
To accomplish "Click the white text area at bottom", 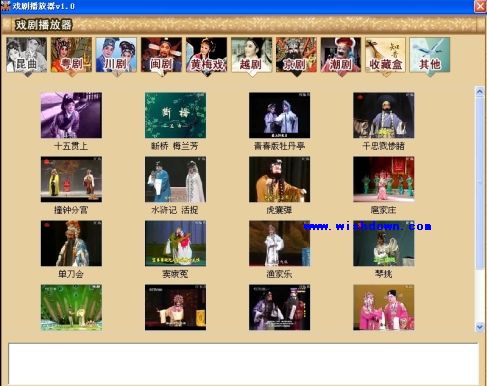I will tap(243, 364).
